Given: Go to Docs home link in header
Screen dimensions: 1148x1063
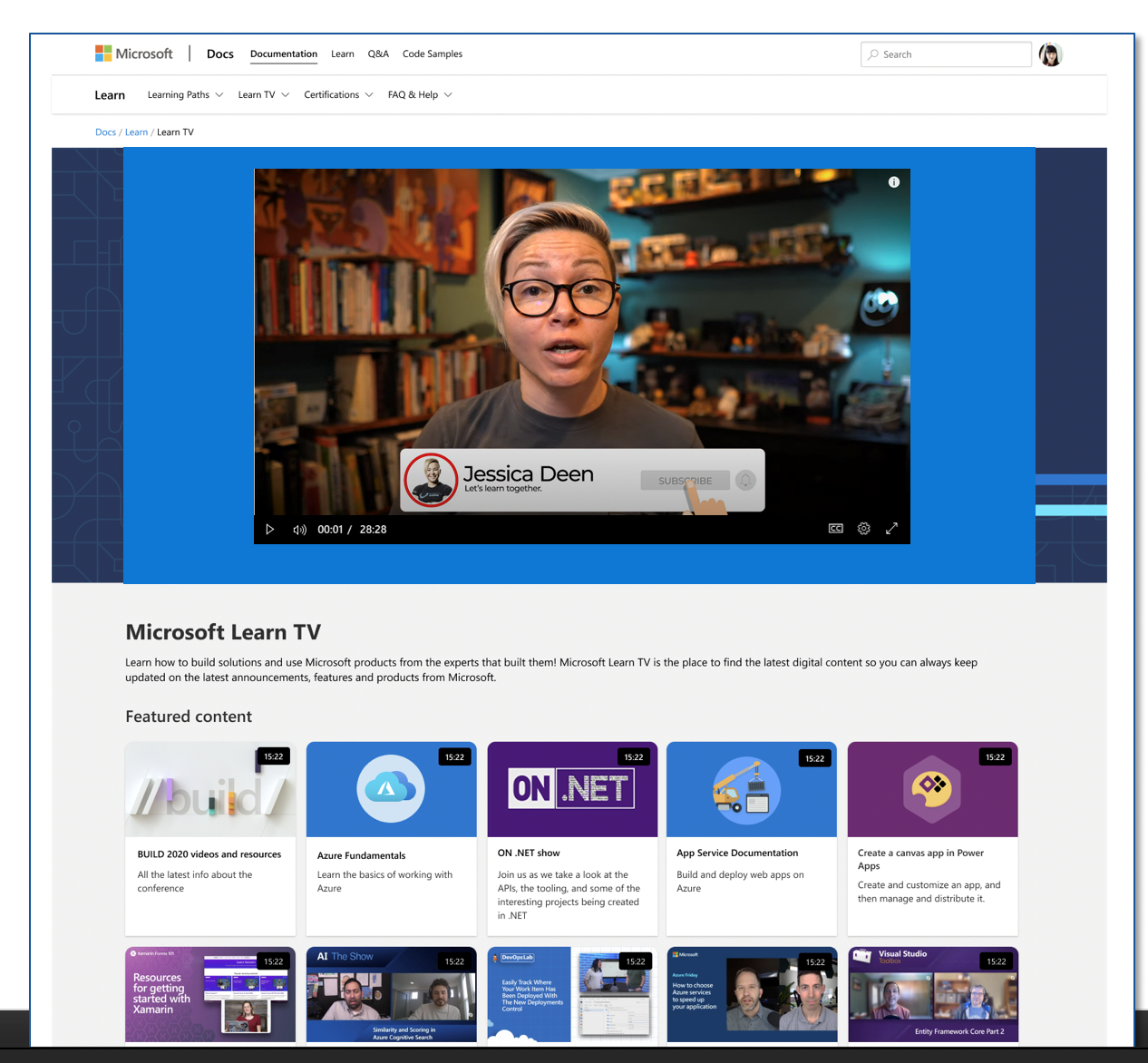Looking at the screenshot, I should tap(220, 54).
